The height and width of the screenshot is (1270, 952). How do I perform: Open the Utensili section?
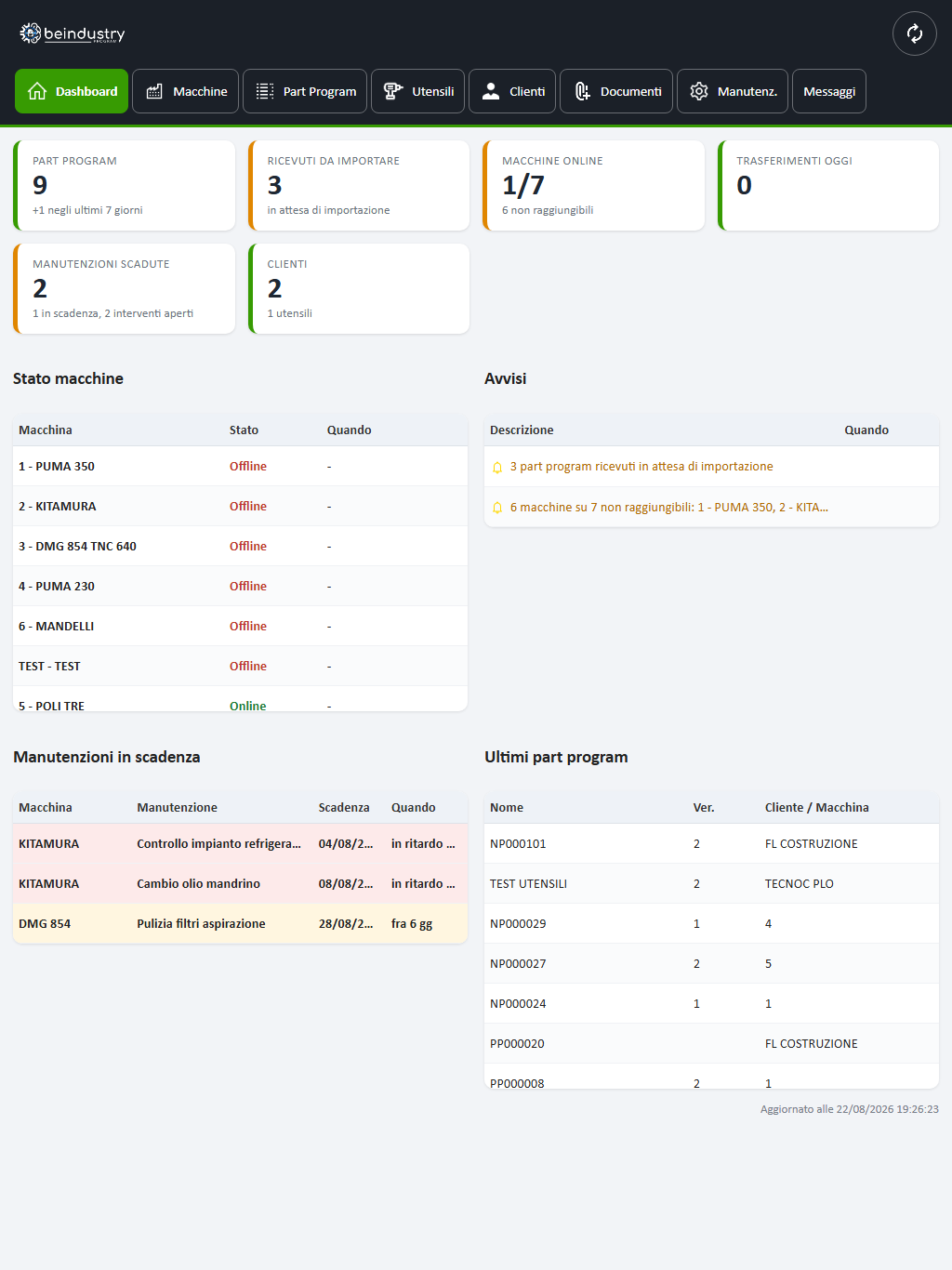417,91
